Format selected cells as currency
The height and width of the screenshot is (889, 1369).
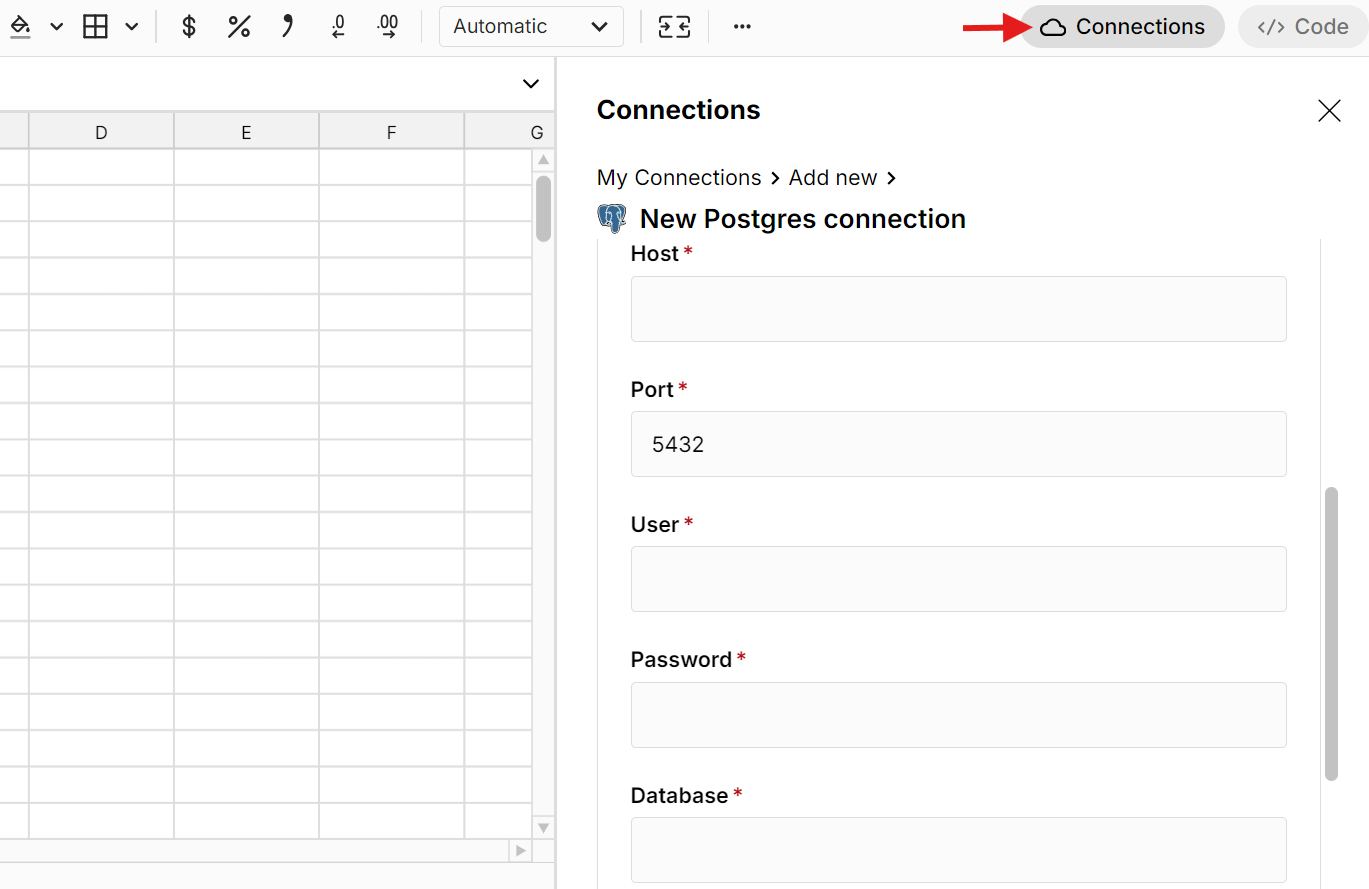click(189, 26)
